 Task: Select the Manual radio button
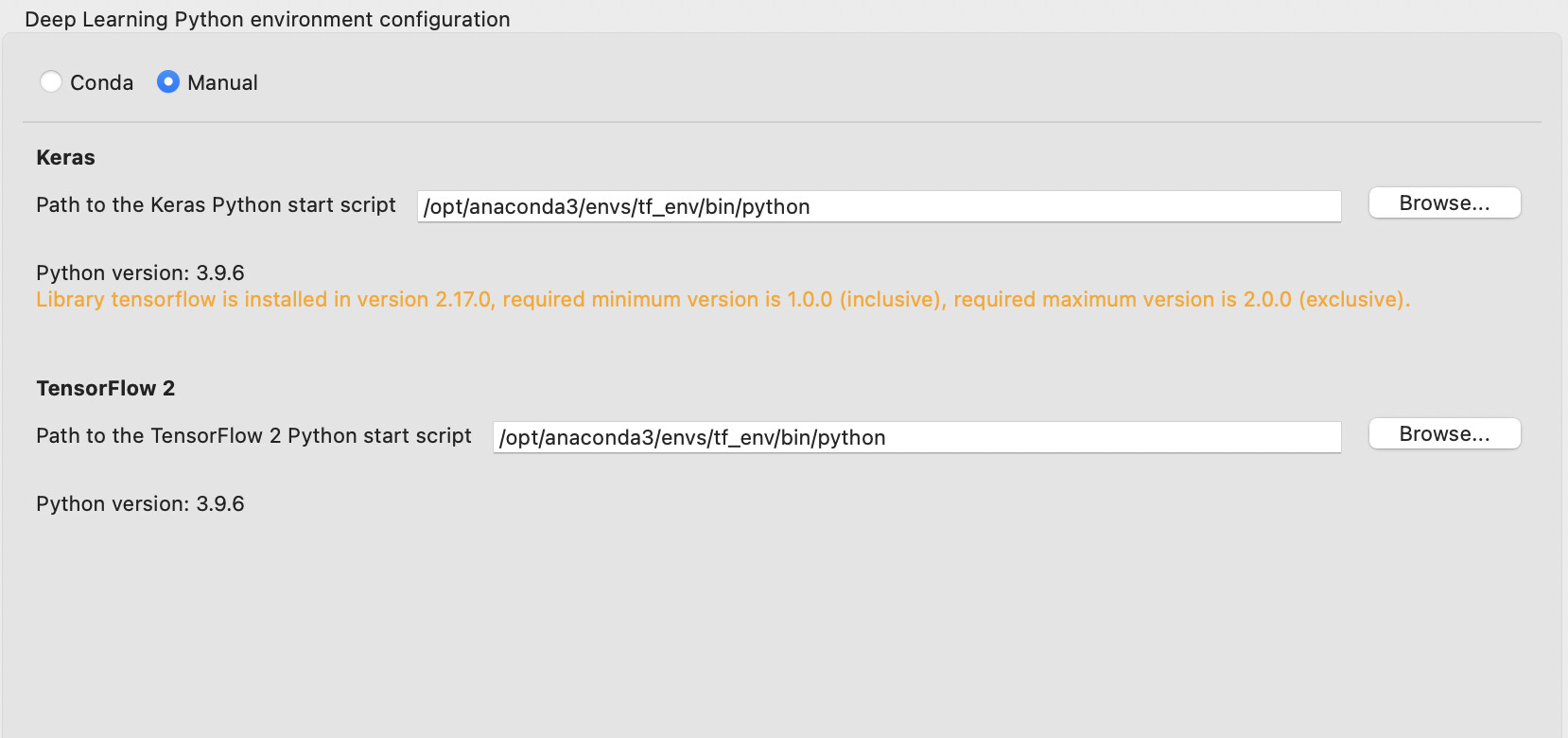click(168, 82)
